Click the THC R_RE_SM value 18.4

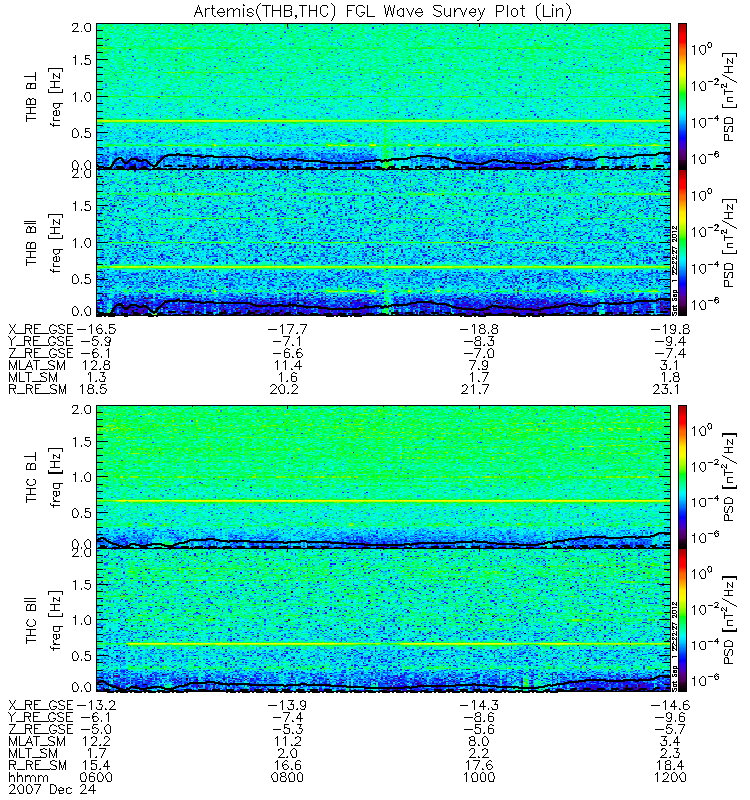670,766
